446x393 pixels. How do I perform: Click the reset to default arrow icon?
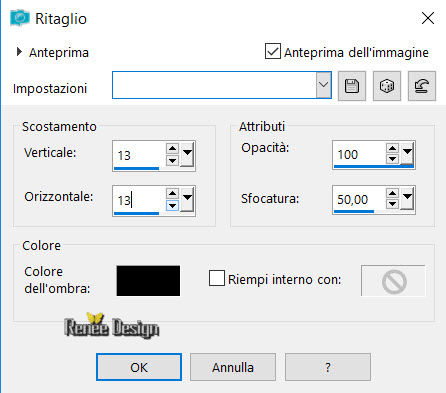[x=422, y=86]
